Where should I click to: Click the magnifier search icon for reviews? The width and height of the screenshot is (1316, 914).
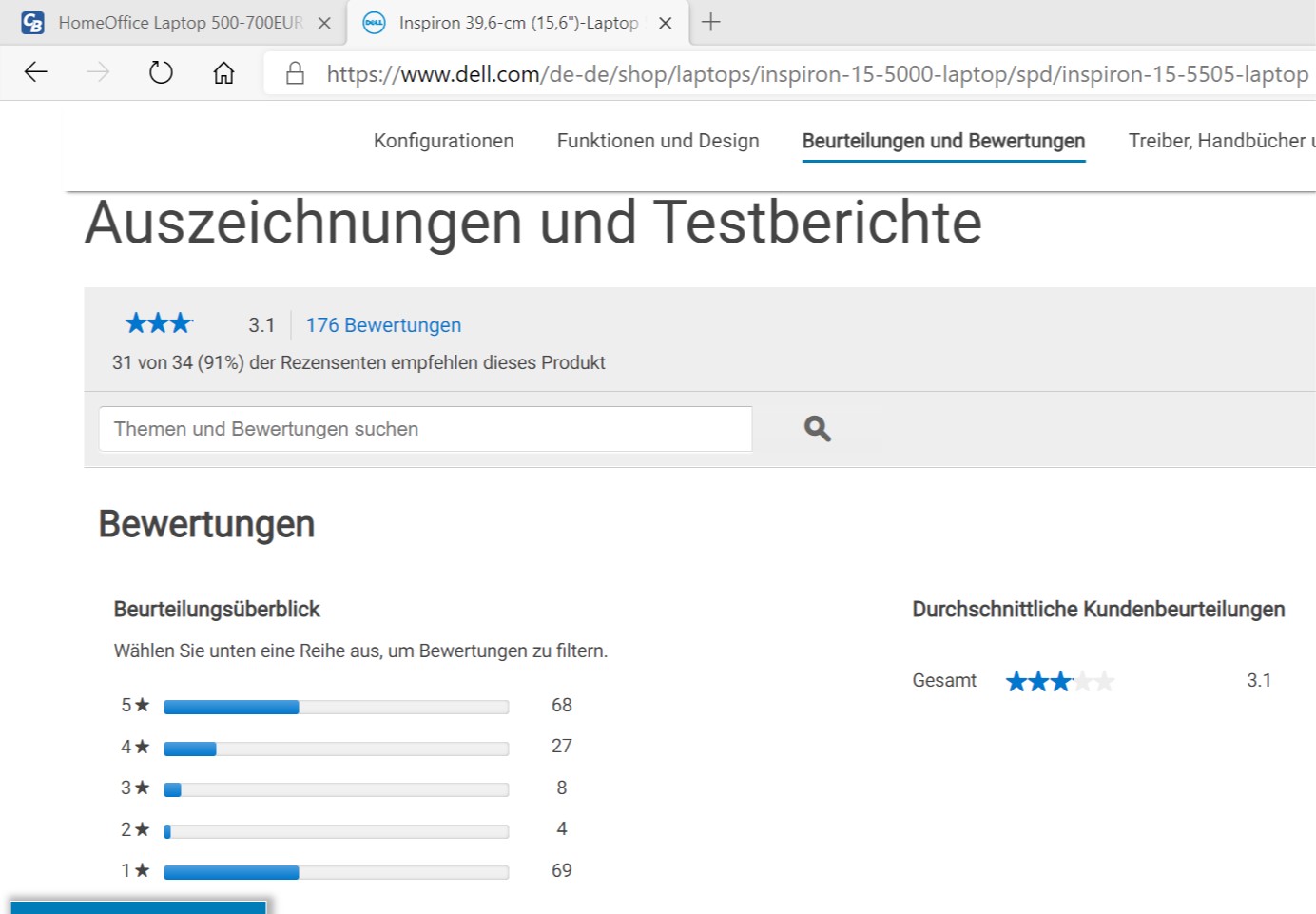[x=817, y=429]
